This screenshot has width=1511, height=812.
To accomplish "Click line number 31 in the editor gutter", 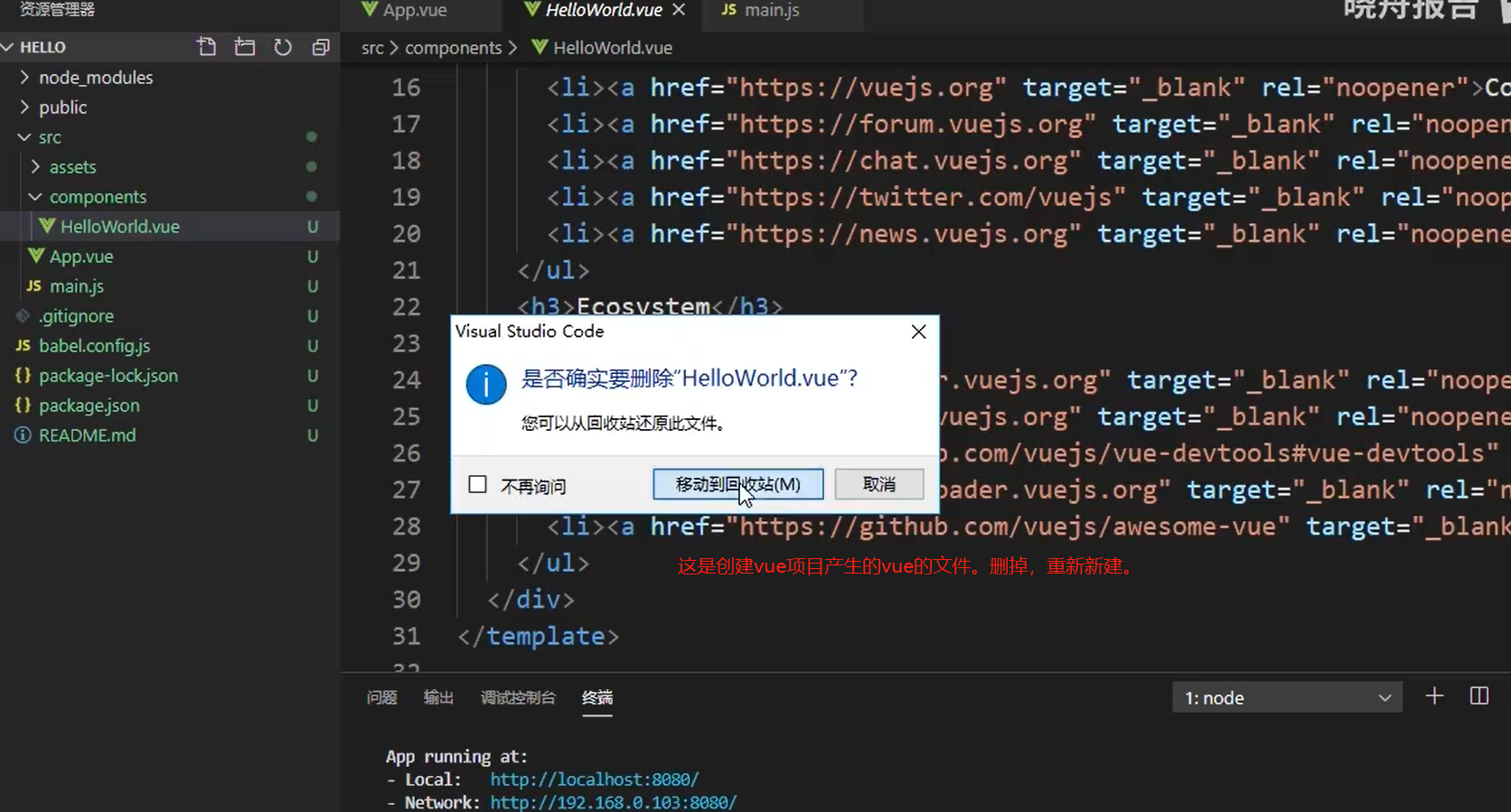I will (x=406, y=637).
